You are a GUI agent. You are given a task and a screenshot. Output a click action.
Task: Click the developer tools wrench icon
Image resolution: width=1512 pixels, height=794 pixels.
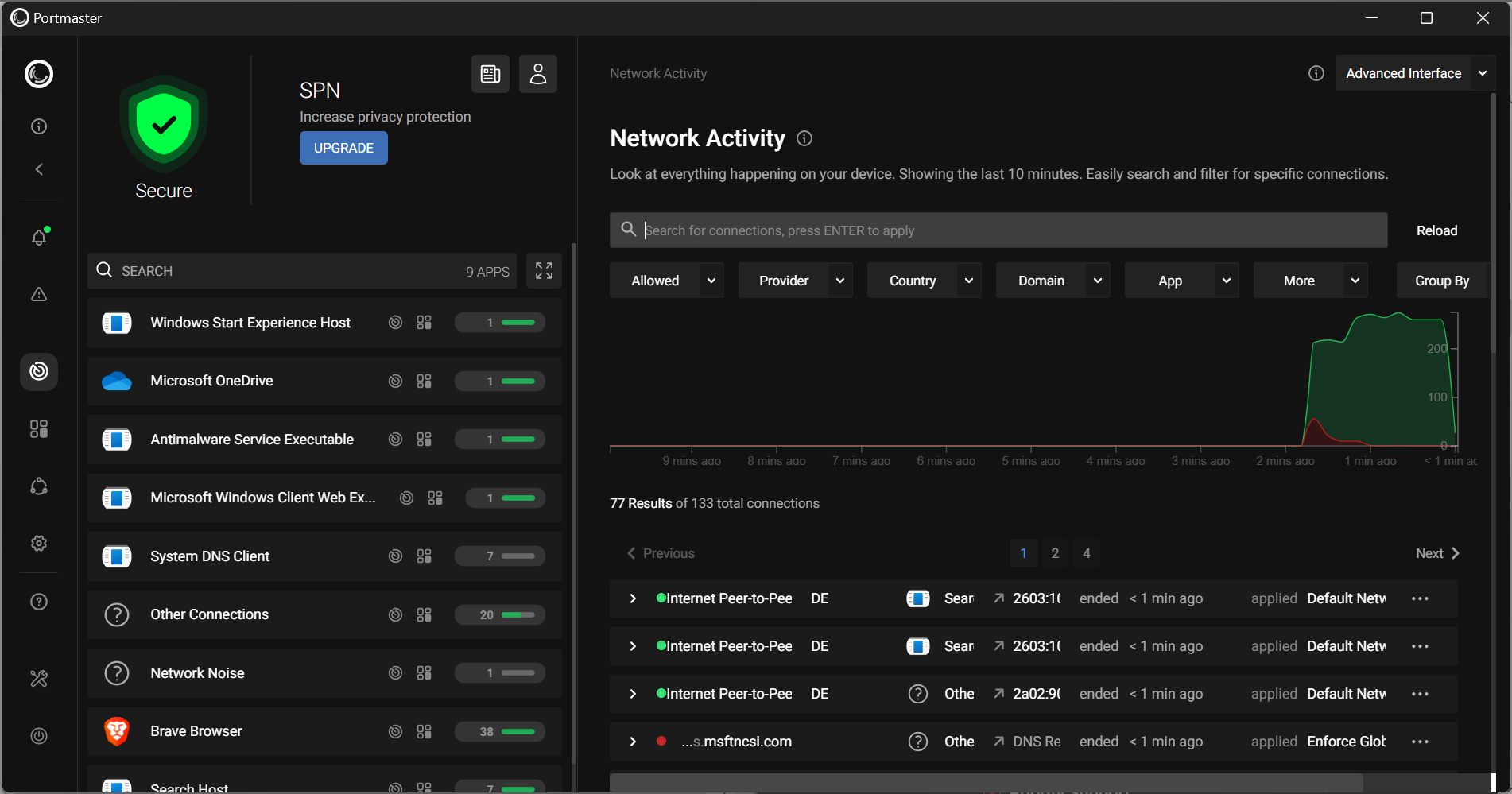(x=38, y=678)
